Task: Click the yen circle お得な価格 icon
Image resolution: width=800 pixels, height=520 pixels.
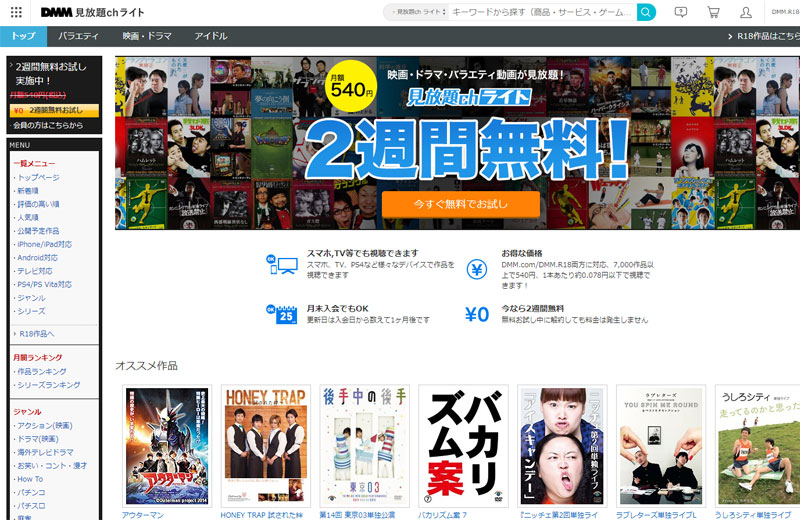Action: coord(477,269)
